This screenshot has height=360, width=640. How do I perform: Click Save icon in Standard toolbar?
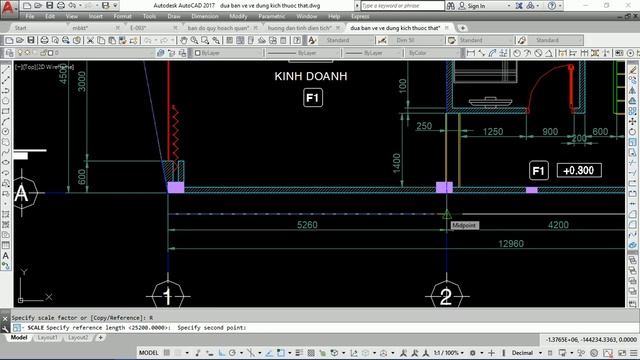coord(31,40)
